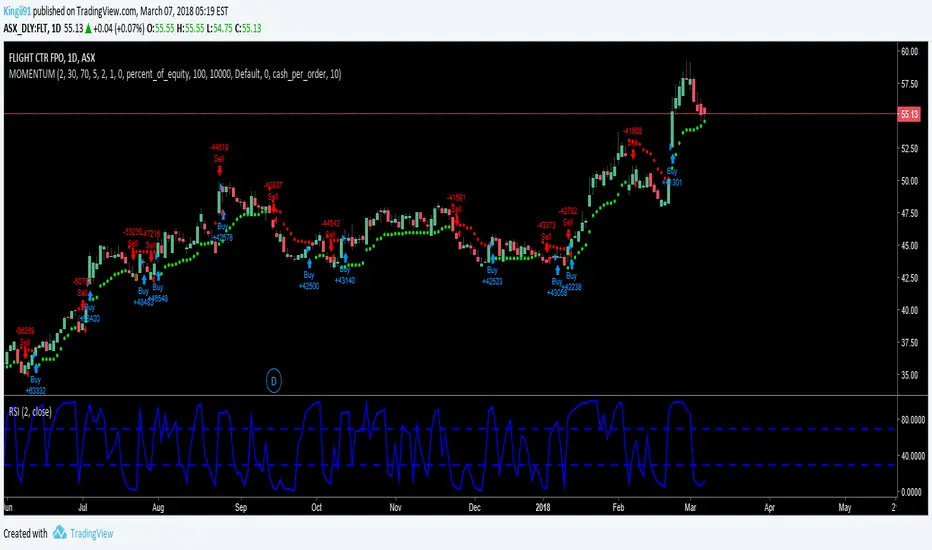
Task: Click the +0.04 (+0.07%) change value
Action: (119, 28)
